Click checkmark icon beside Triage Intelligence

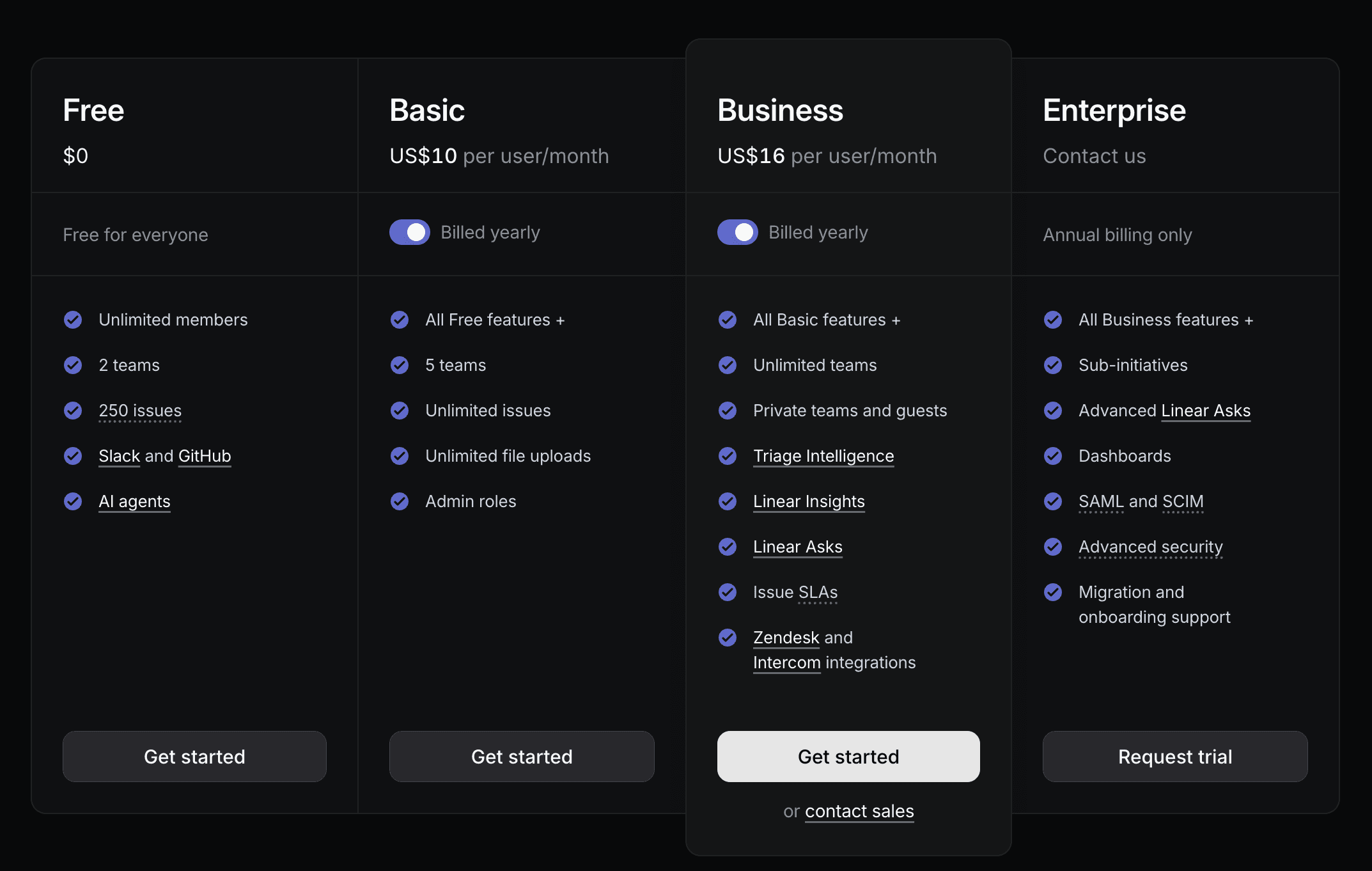pos(728,456)
